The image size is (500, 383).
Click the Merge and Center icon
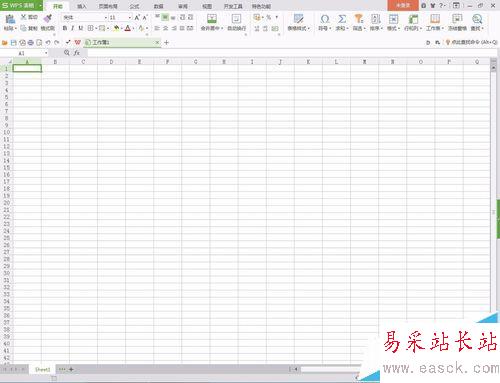tap(212, 18)
